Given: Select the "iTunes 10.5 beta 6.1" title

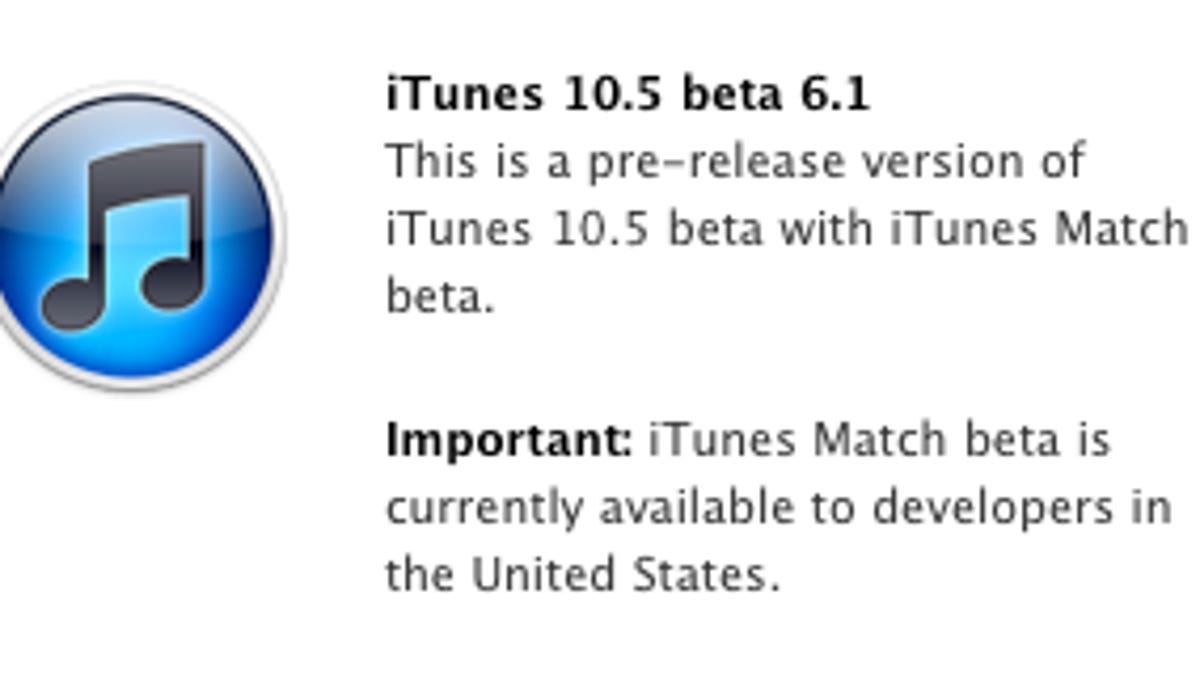Looking at the screenshot, I should [628, 95].
